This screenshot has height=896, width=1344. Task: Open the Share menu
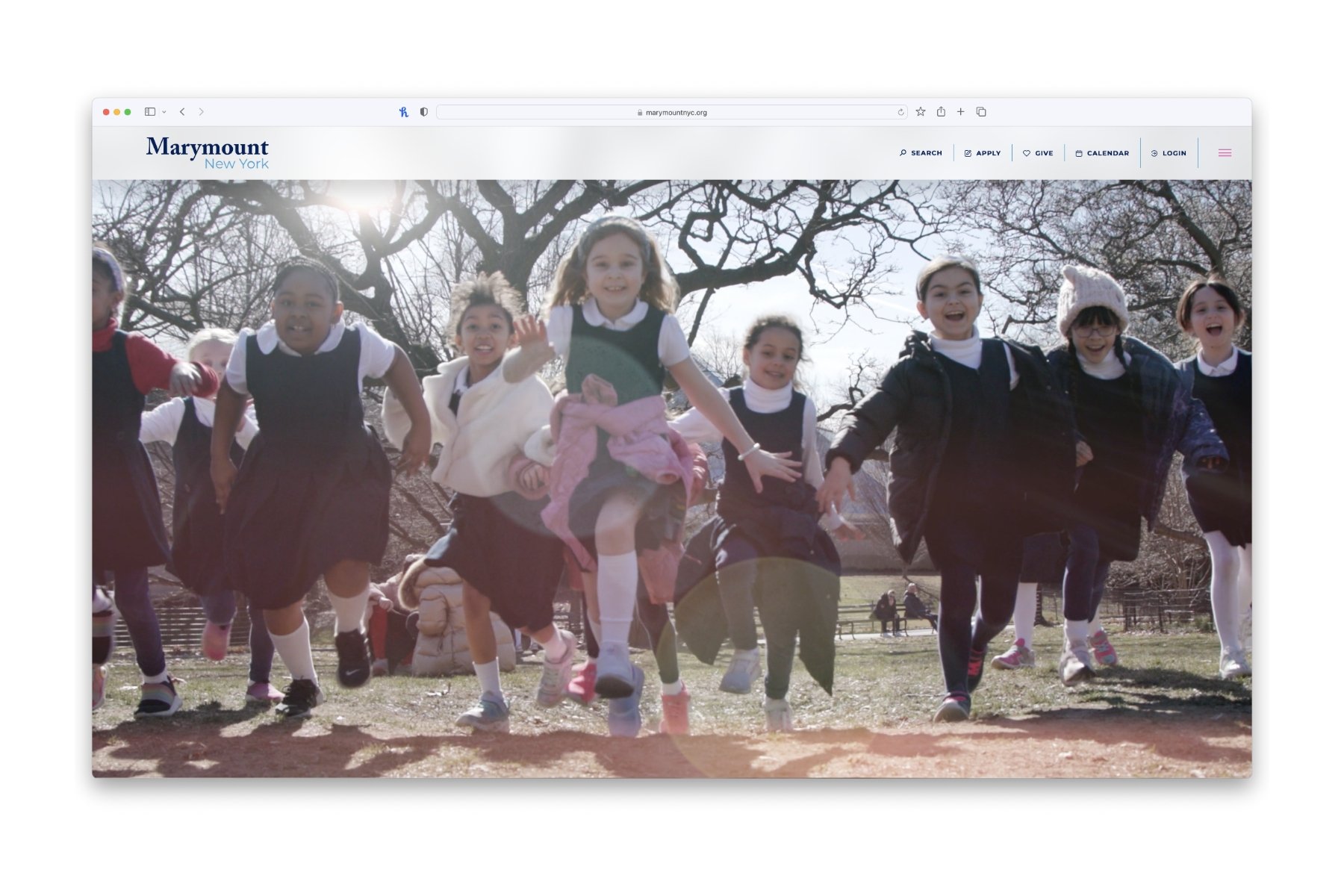tap(941, 112)
